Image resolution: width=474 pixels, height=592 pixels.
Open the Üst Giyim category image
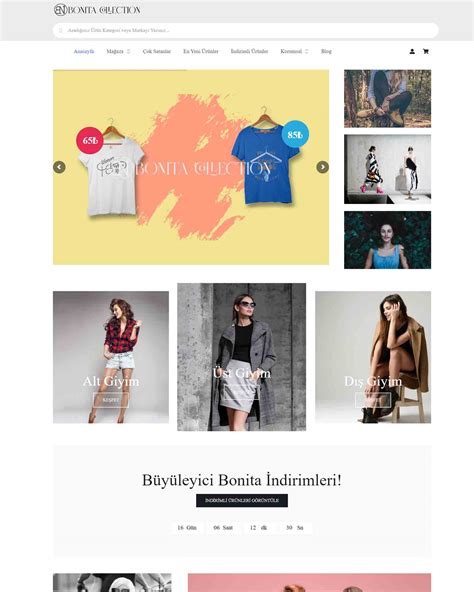point(242,357)
